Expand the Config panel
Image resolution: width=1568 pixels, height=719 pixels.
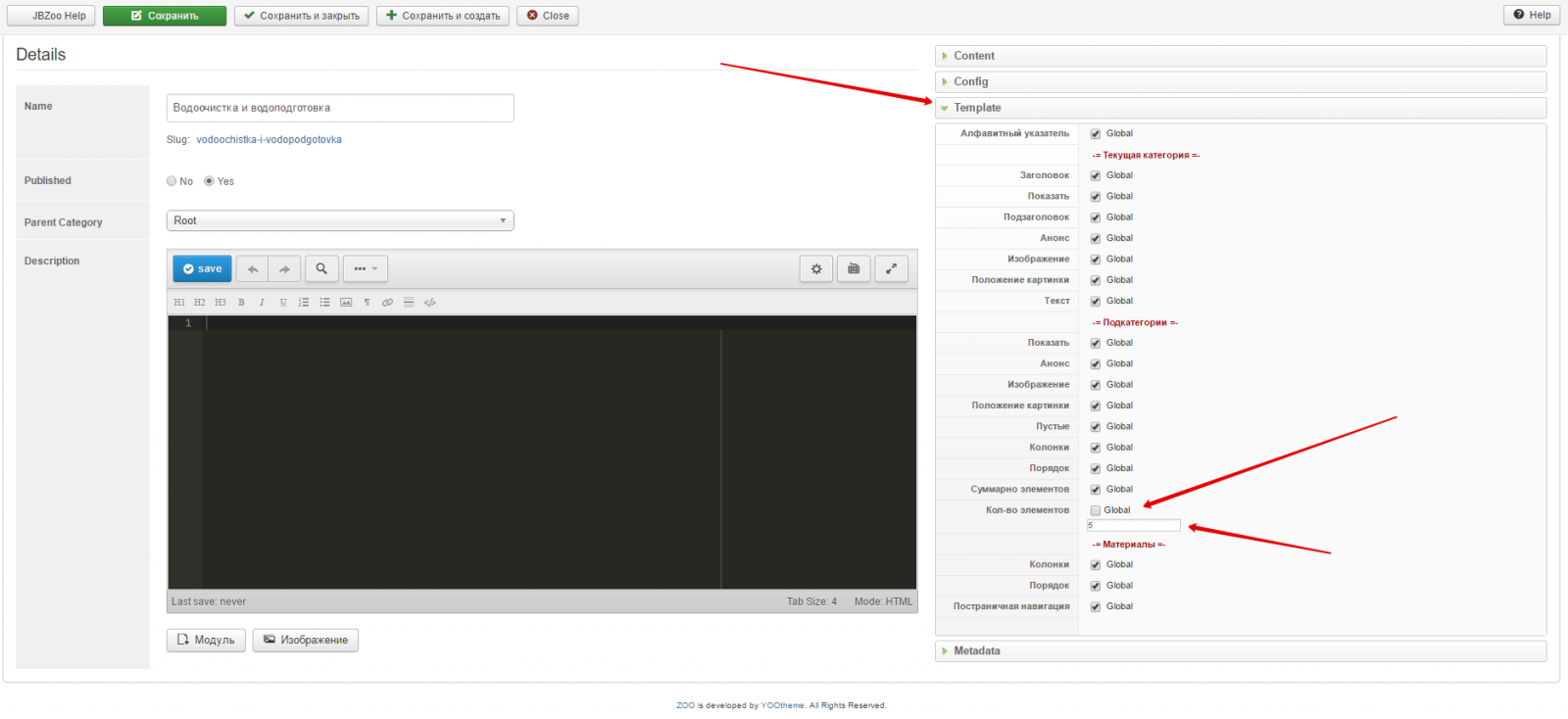click(x=1241, y=81)
